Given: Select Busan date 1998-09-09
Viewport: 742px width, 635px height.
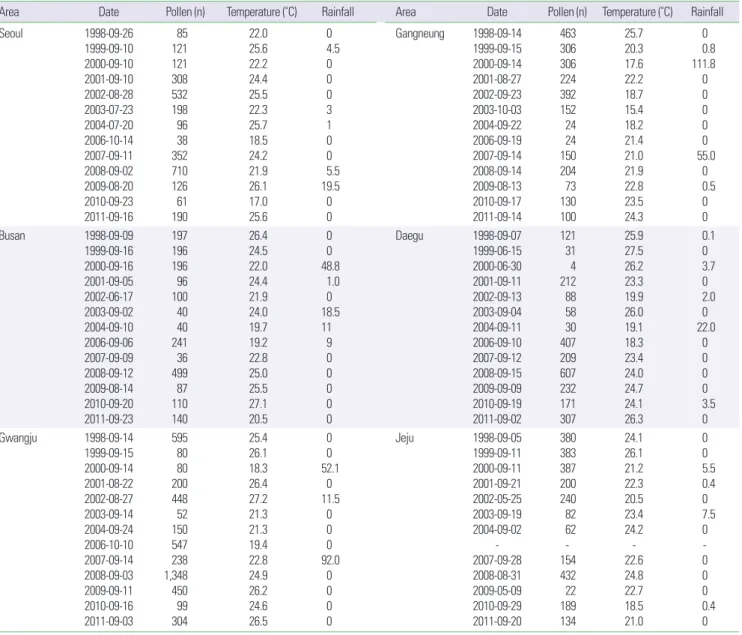Looking at the screenshot, I should [x=109, y=236].
